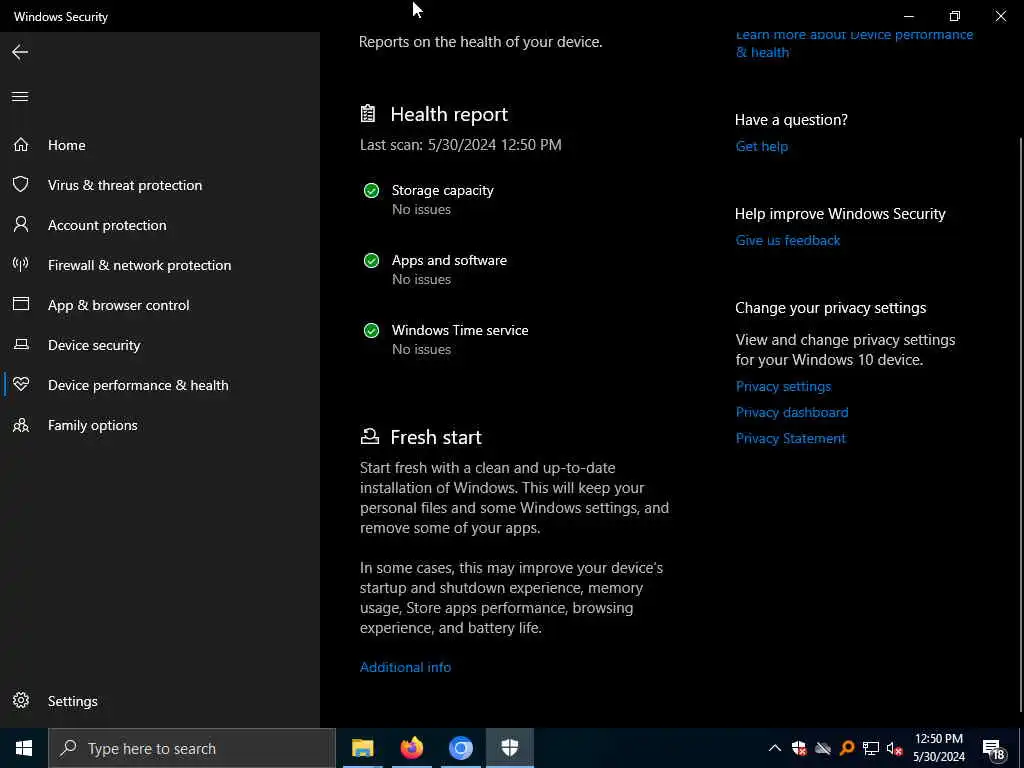Image resolution: width=1024 pixels, height=768 pixels.
Task: Click the orange search tray icon
Action: pos(846,748)
